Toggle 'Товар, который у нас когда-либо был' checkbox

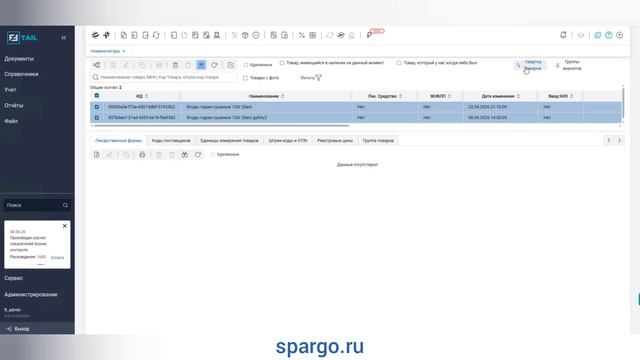click(x=399, y=63)
